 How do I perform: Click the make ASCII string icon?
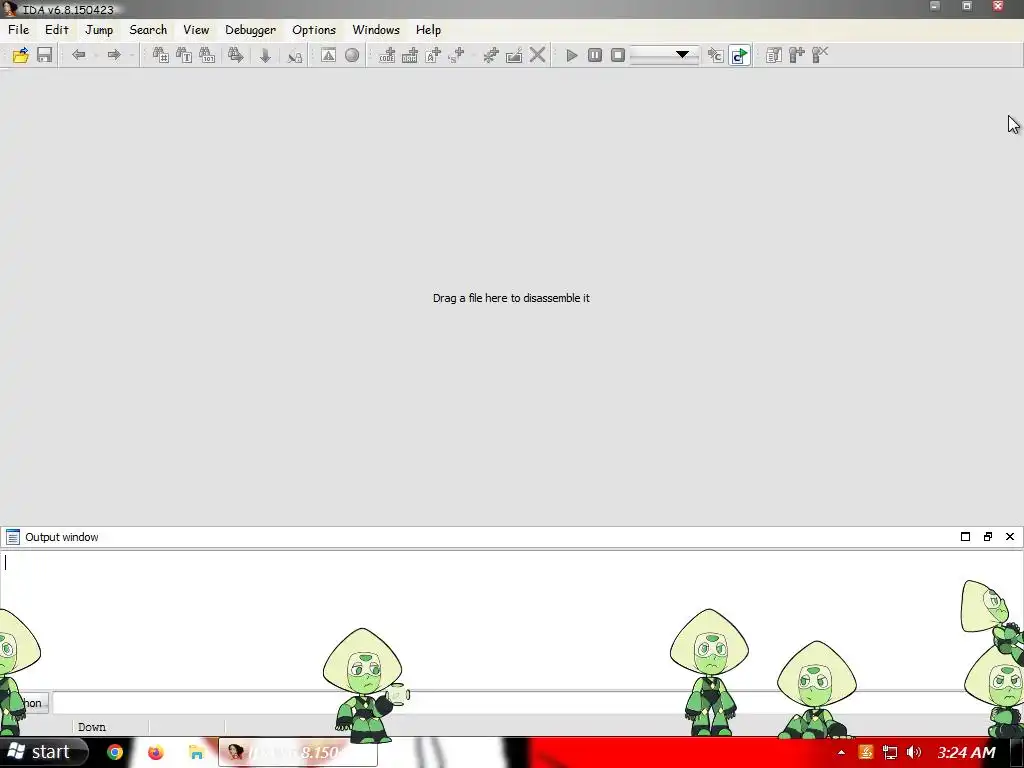[433, 56]
